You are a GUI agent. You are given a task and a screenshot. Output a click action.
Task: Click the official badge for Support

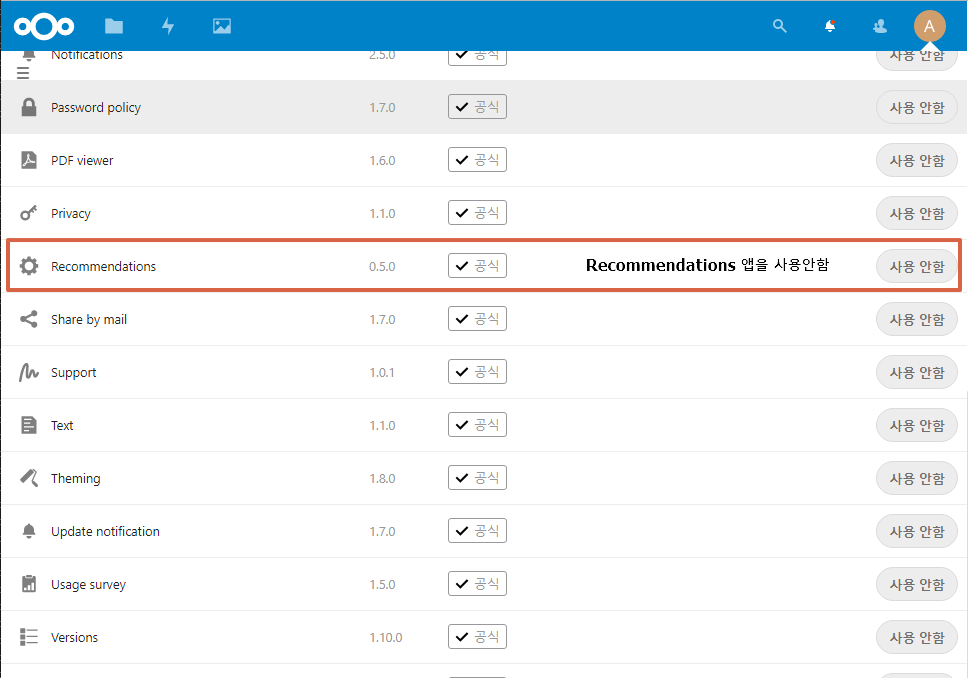click(477, 372)
